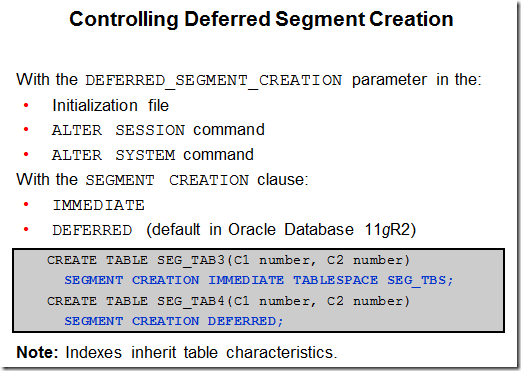The image size is (521, 371).
Task: Select the 'DEFERRED_SEGMENT_CREATION parameter' line
Action: [x=249, y=80]
